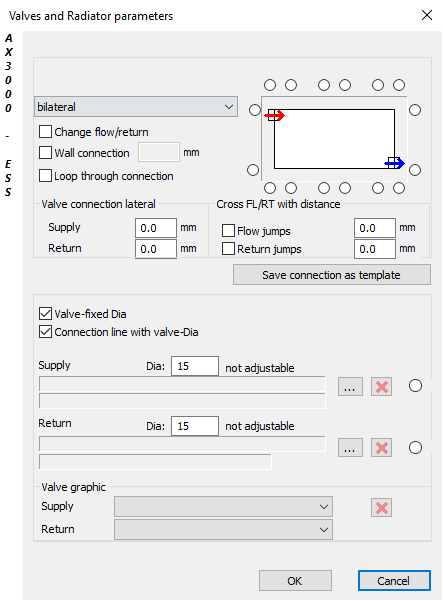This screenshot has width=443, height=601.
Task: Click red X delete icon for Supply valve
Action: coord(381,386)
